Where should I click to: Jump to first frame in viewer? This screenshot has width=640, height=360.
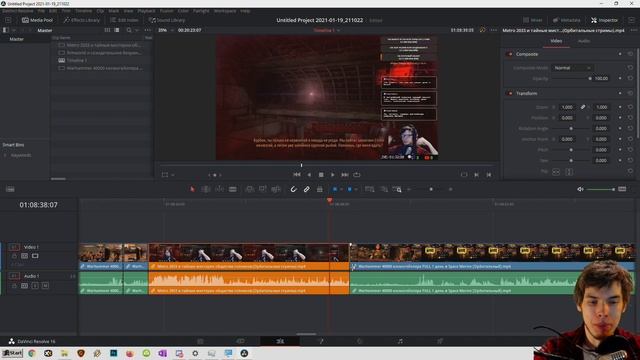tap(297, 175)
